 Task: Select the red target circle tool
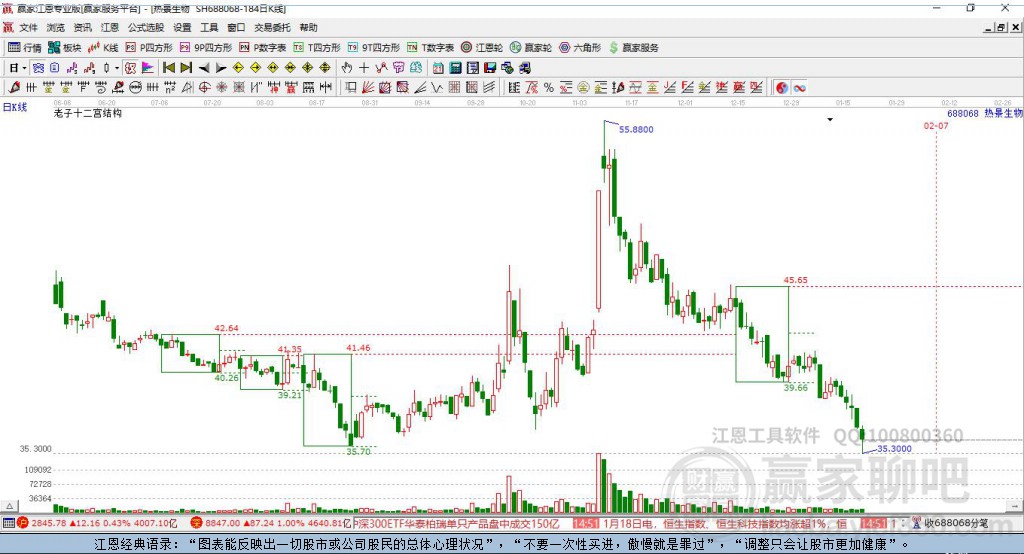pyautogui.click(x=204, y=87)
